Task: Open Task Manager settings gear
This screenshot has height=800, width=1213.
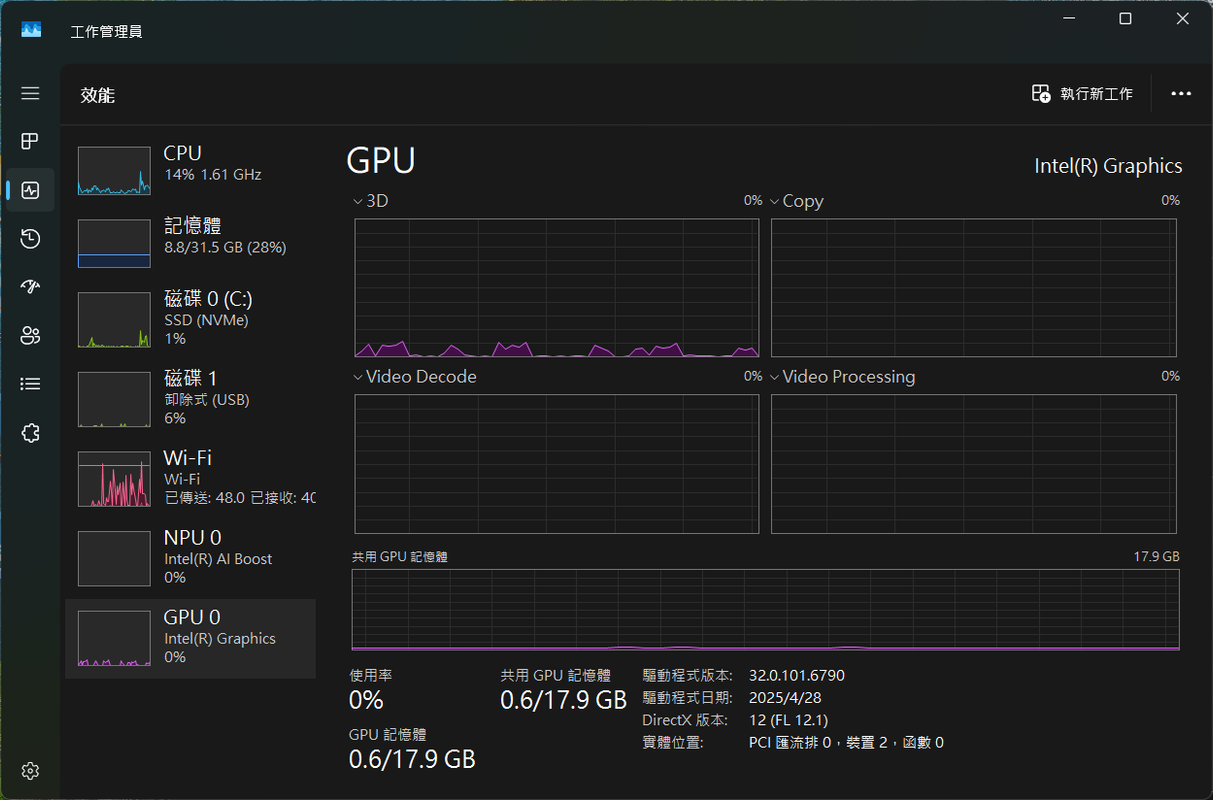Action: tap(30, 771)
